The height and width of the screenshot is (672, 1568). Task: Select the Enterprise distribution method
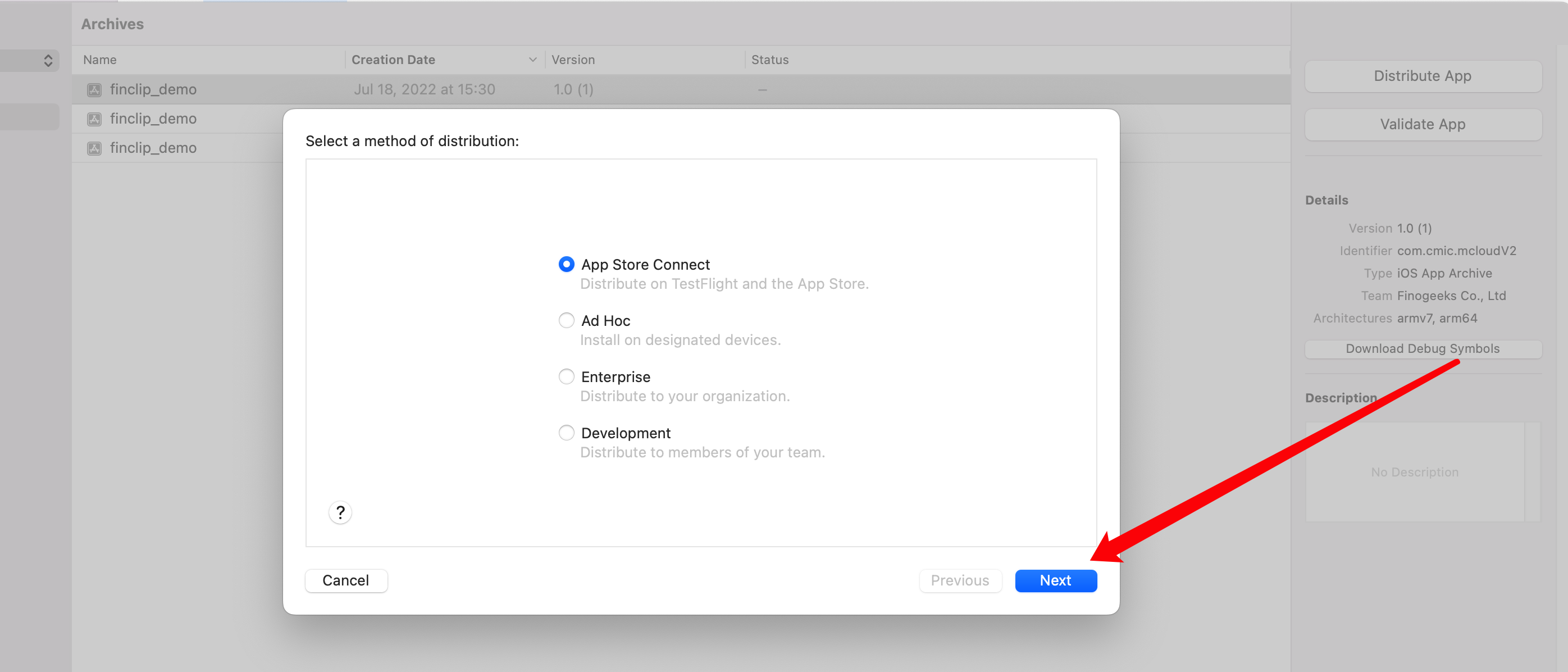click(566, 376)
